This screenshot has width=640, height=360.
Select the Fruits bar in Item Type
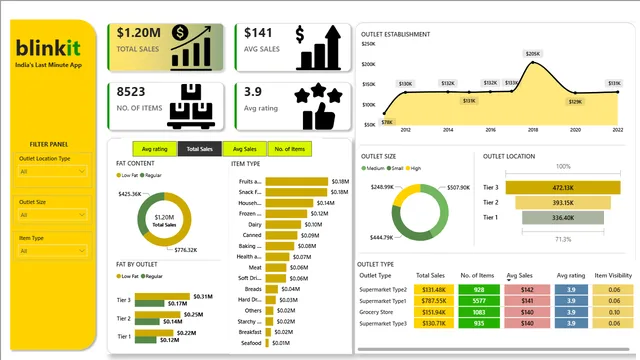pyautogui.click(x=297, y=181)
